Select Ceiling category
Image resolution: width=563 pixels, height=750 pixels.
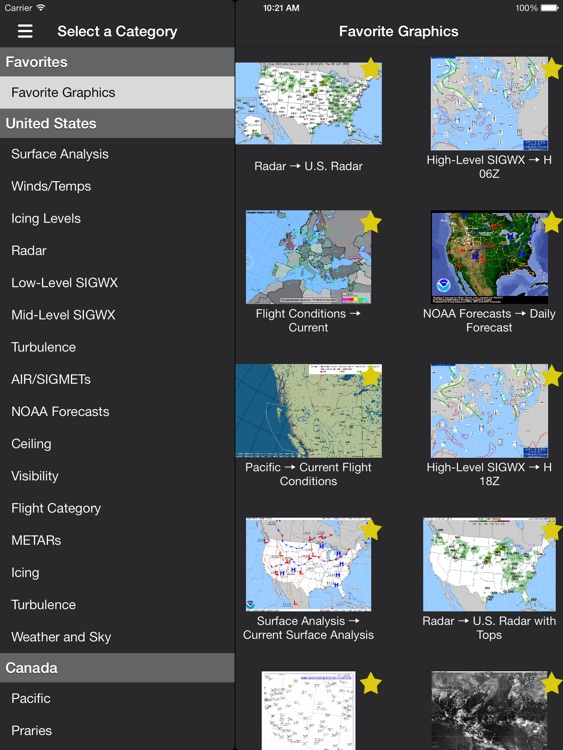click(x=117, y=443)
